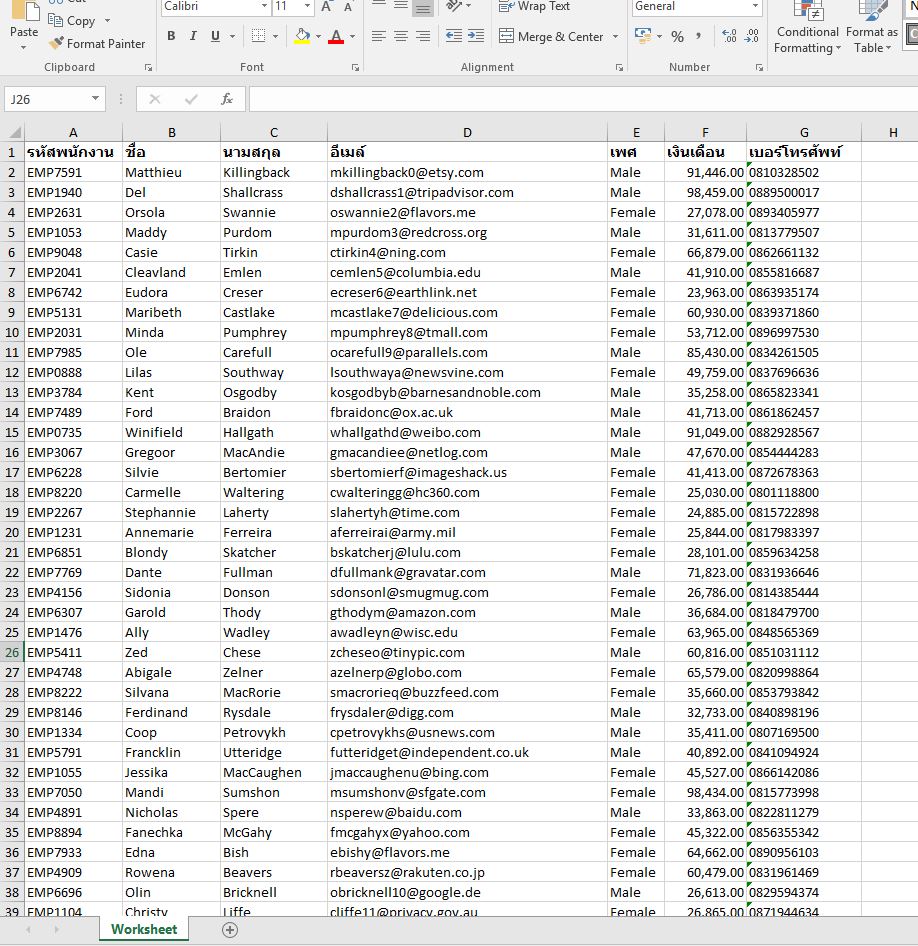This screenshot has width=918, height=946.
Task: Apply accounting number format
Action: coord(643,36)
